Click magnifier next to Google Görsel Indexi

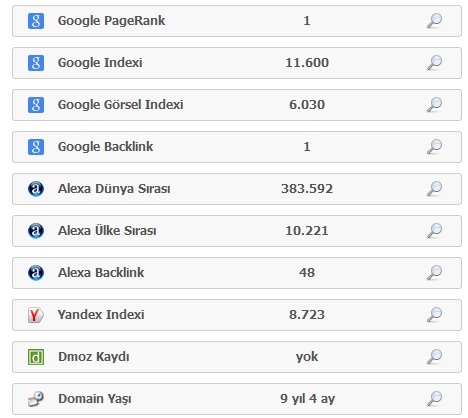(x=434, y=105)
